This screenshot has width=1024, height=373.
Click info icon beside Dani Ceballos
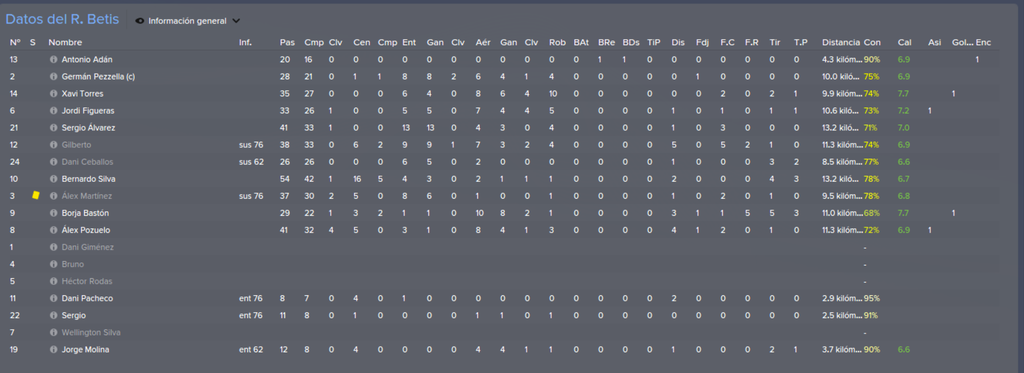tap(54, 161)
